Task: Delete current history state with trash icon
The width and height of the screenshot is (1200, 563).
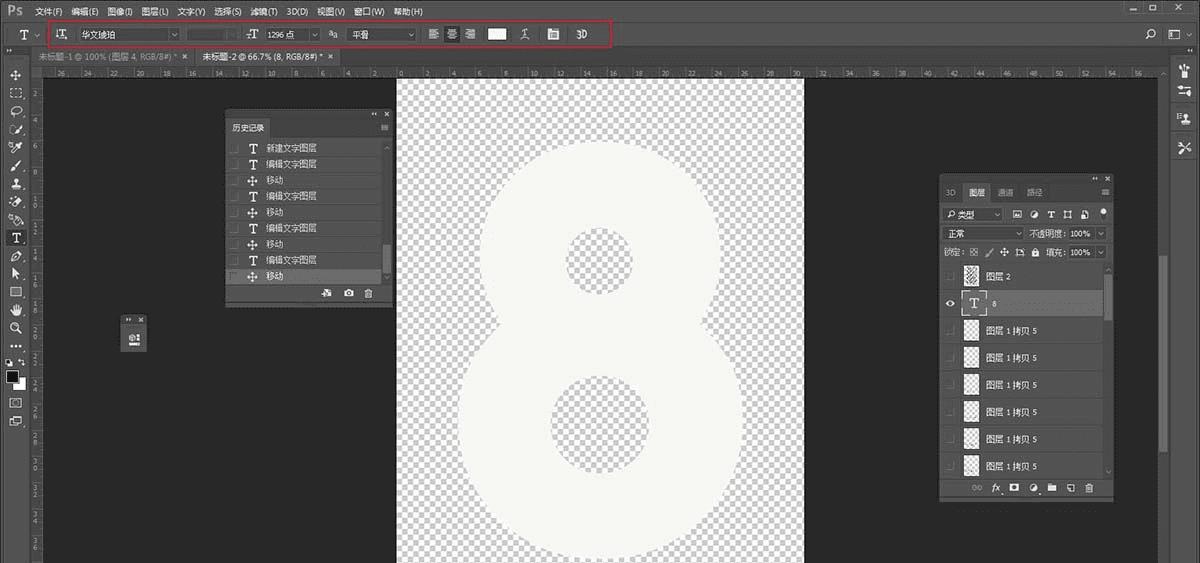Action: coord(368,293)
